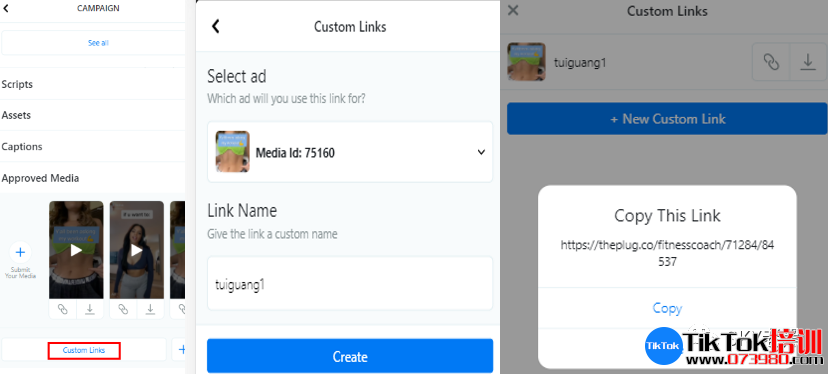Download icon under second media
828x374 pixels.
[x=150, y=309]
